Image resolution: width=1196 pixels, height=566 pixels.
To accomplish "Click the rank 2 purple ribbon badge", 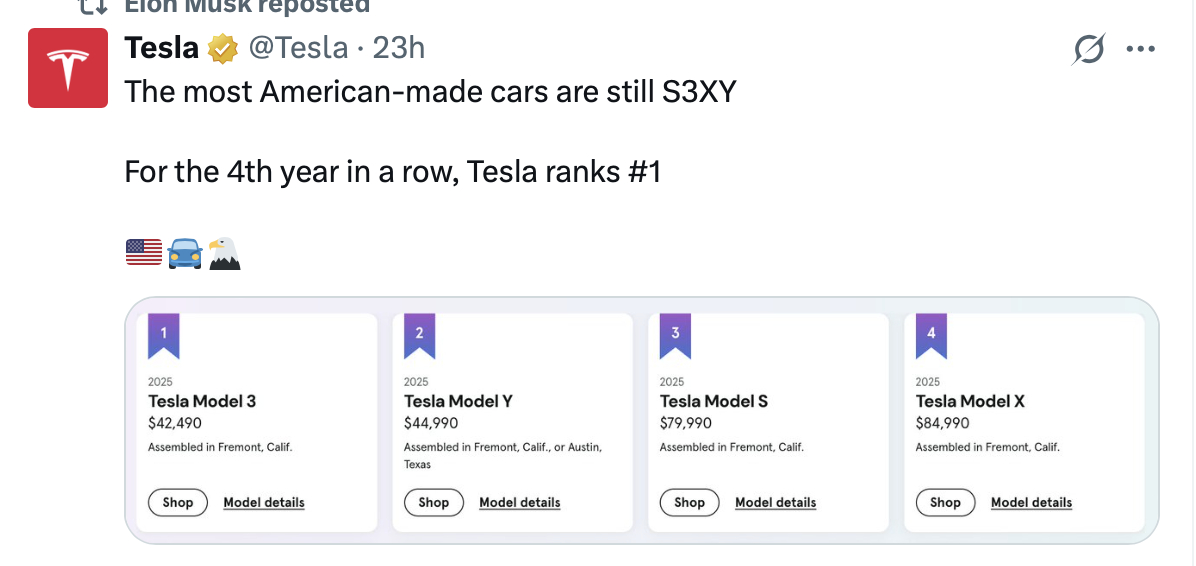I will (420, 336).
